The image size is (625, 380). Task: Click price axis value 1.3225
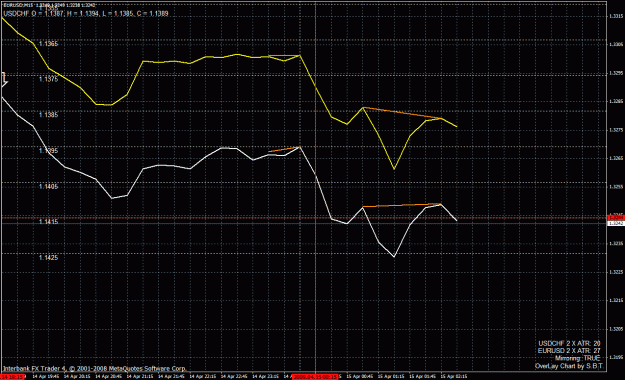pos(616,272)
